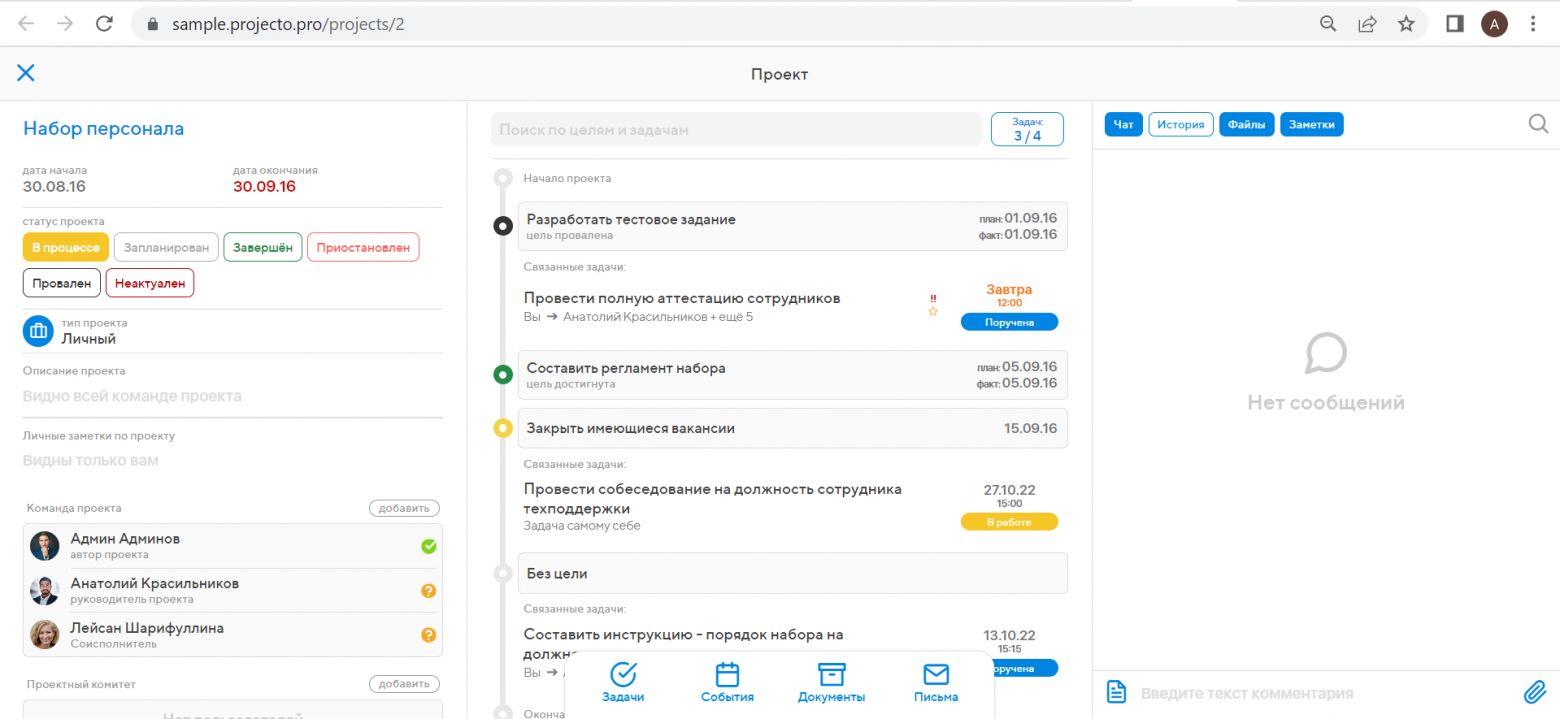Image resolution: width=1560 pixels, height=719 pixels.
Task: Set project status to Приостановлен
Action: pyautogui.click(x=363, y=247)
